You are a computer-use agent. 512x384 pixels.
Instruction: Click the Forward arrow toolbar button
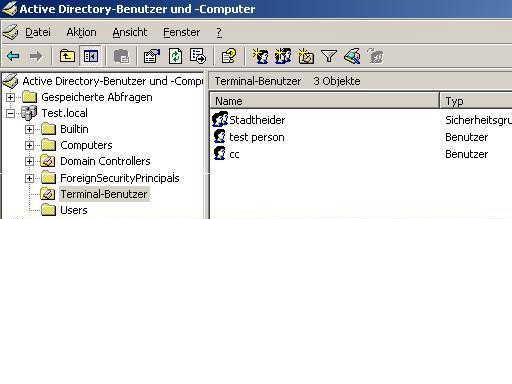[36, 56]
